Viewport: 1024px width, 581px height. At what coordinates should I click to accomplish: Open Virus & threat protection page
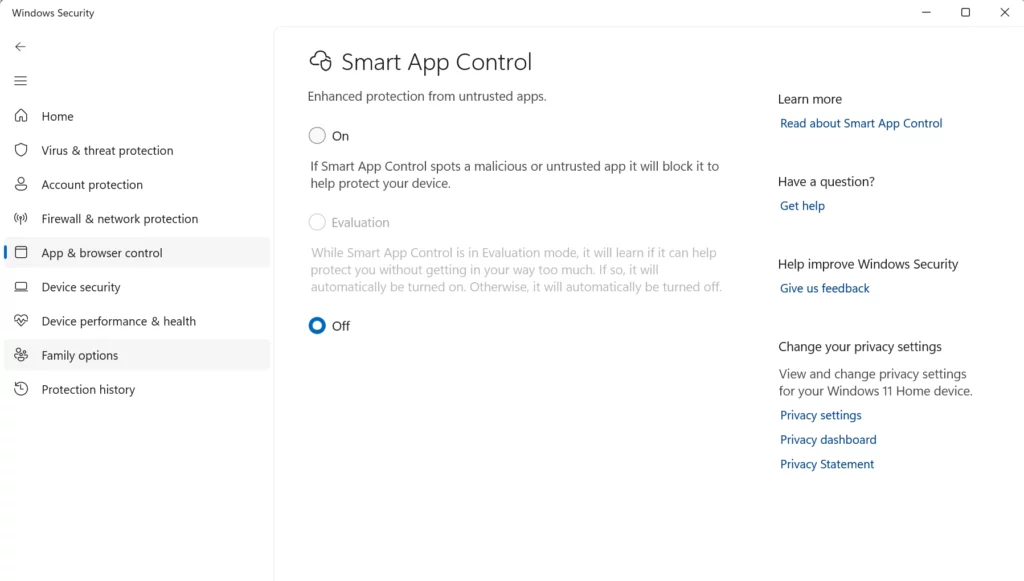(x=137, y=150)
